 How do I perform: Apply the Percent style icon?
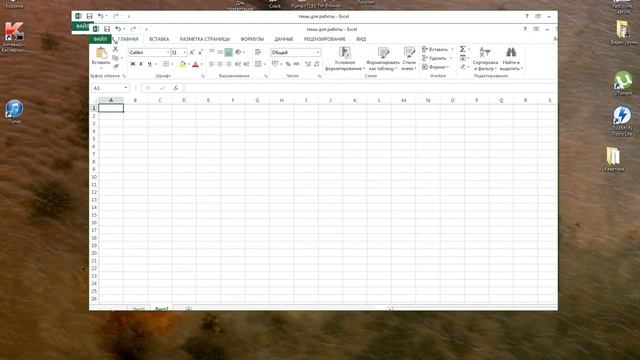click(x=288, y=64)
